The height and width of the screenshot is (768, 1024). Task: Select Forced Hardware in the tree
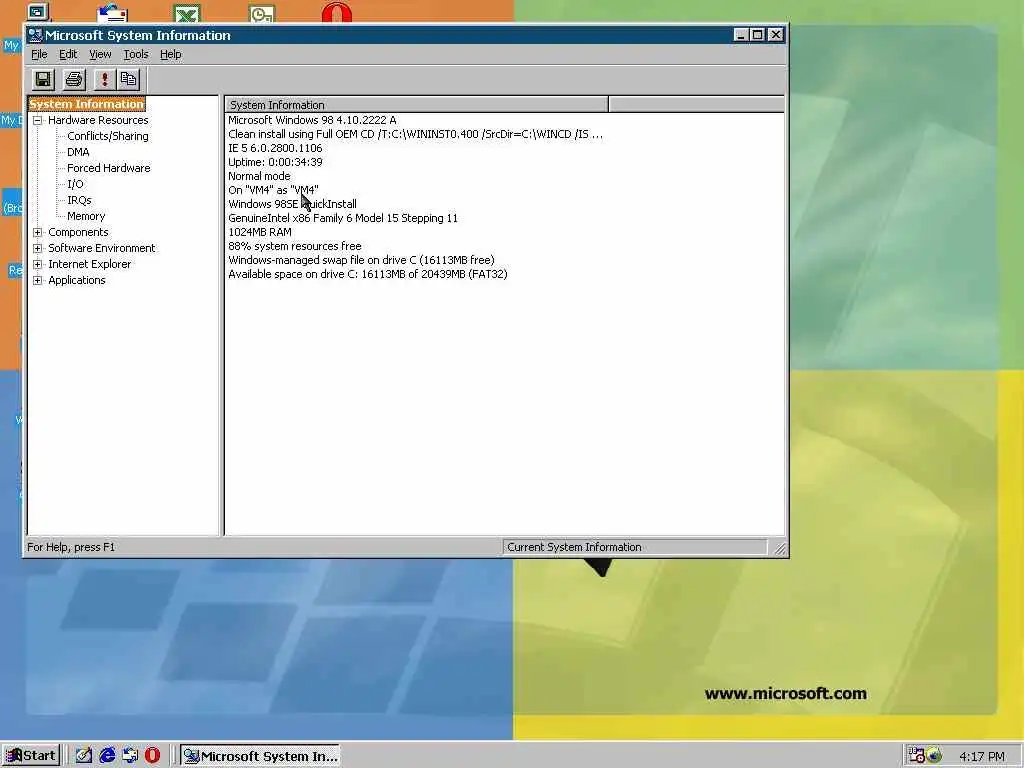pyautogui.click(x=108, y=168)
